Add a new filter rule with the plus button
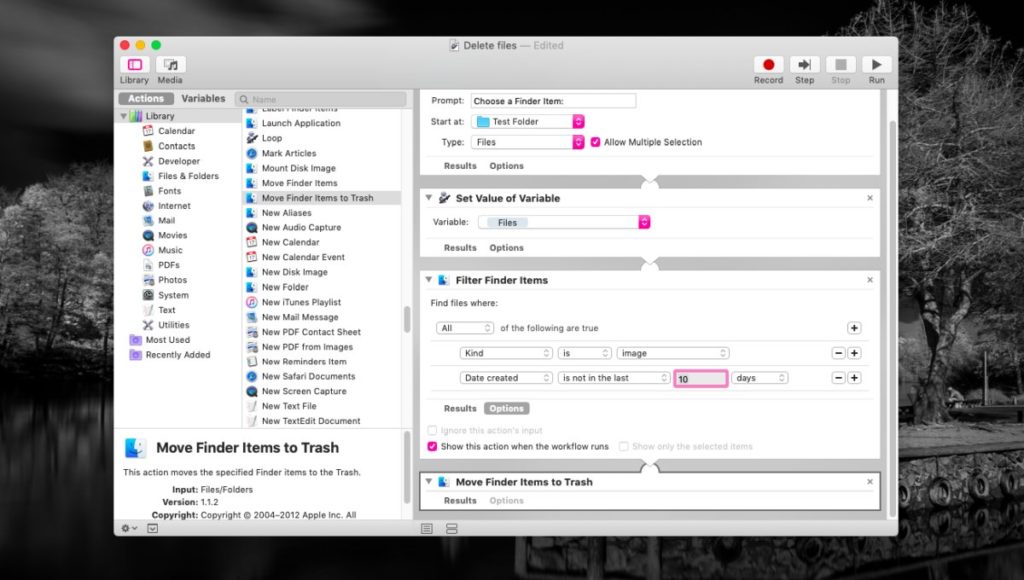This screenshot has height=580, width=1024. (x=854, y=327)
